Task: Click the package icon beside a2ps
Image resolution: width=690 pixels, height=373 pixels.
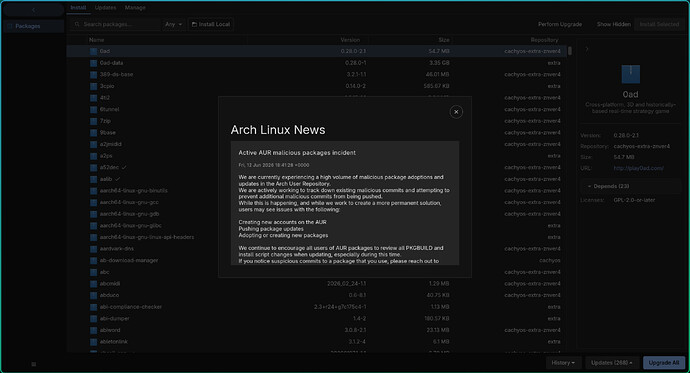Action: tap(93, 156)
